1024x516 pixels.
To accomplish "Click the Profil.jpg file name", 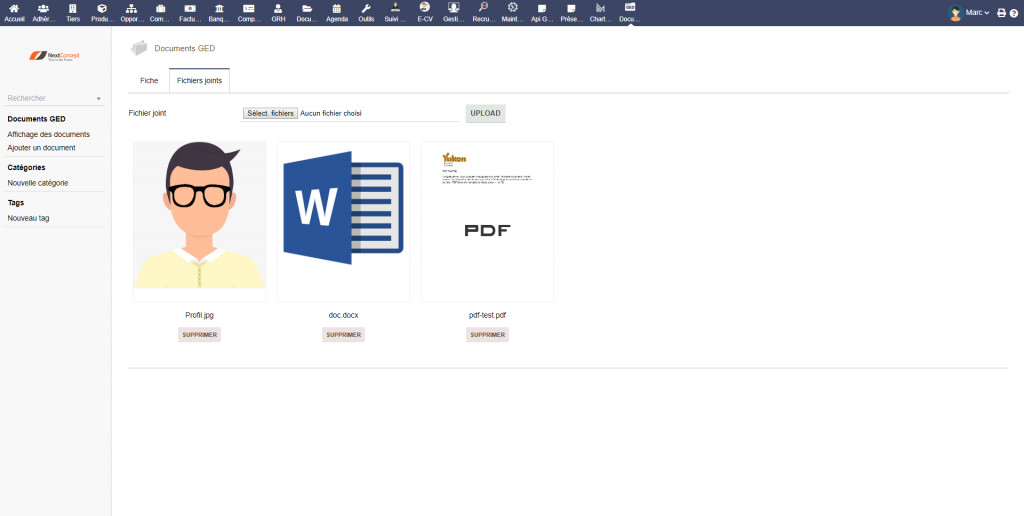I will pyautogui.click(x=199, y=315).
